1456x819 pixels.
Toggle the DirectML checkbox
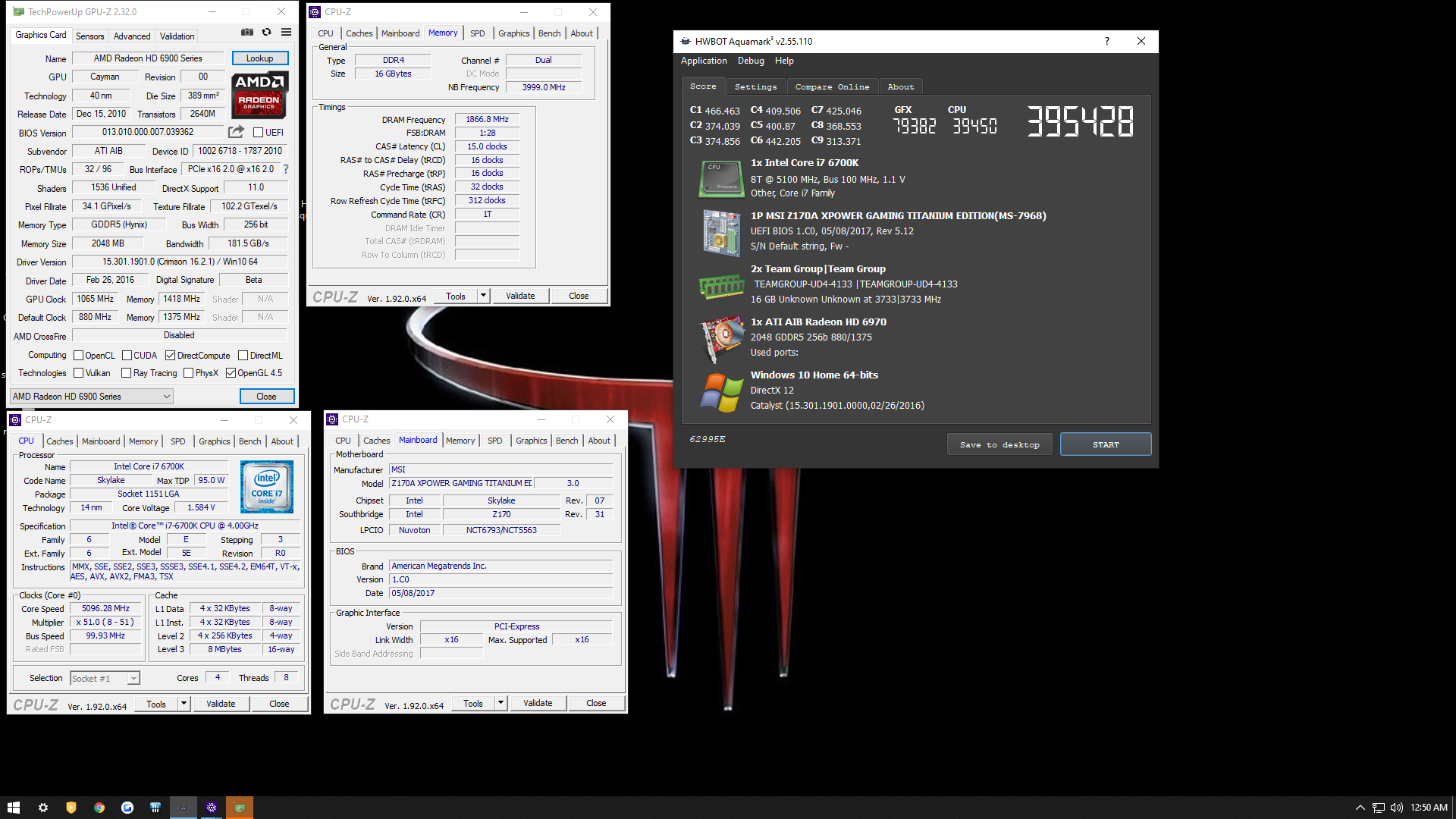pyautogui.click(x=243, y=356)
